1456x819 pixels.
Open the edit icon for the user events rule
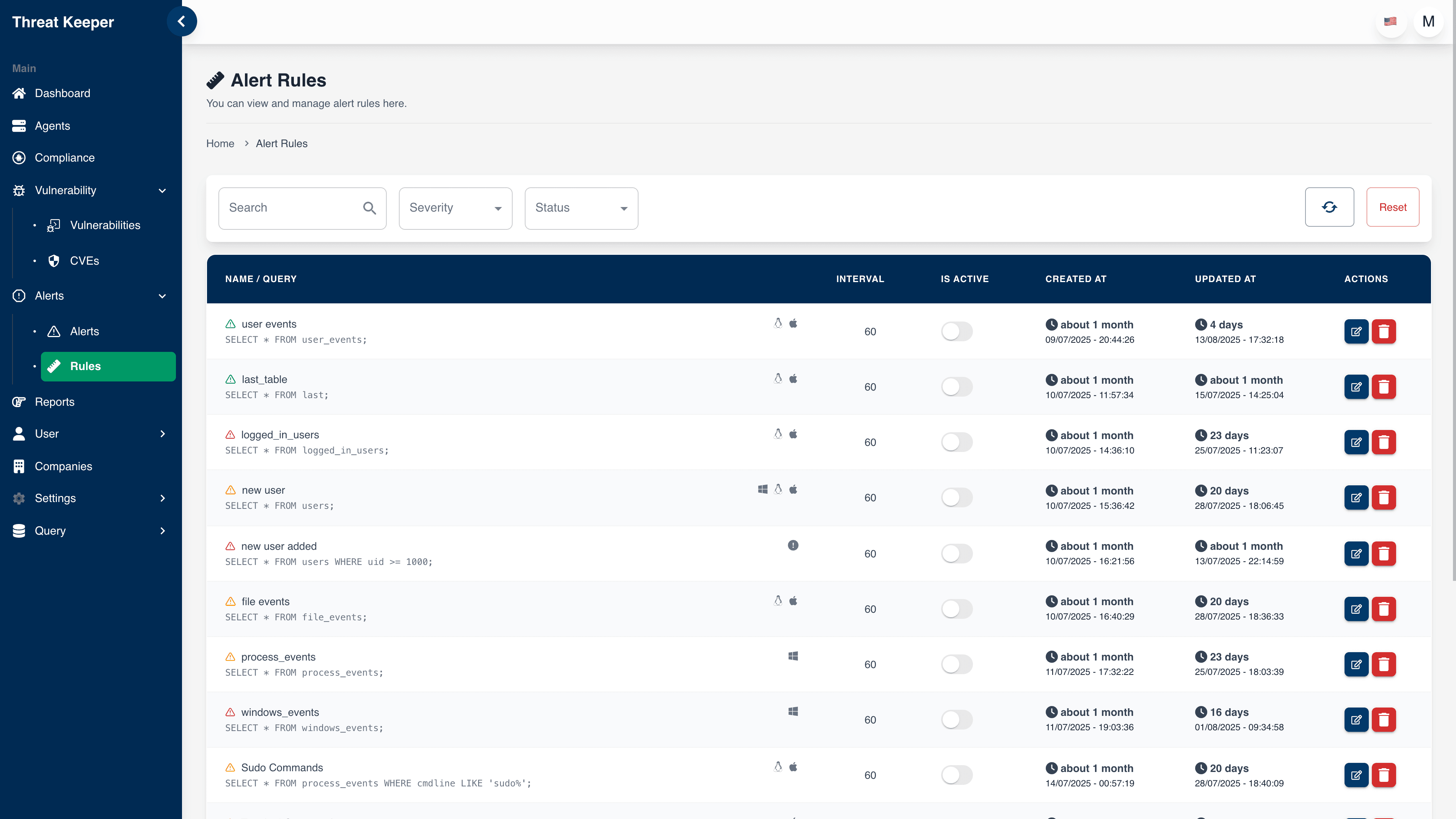1357,331
